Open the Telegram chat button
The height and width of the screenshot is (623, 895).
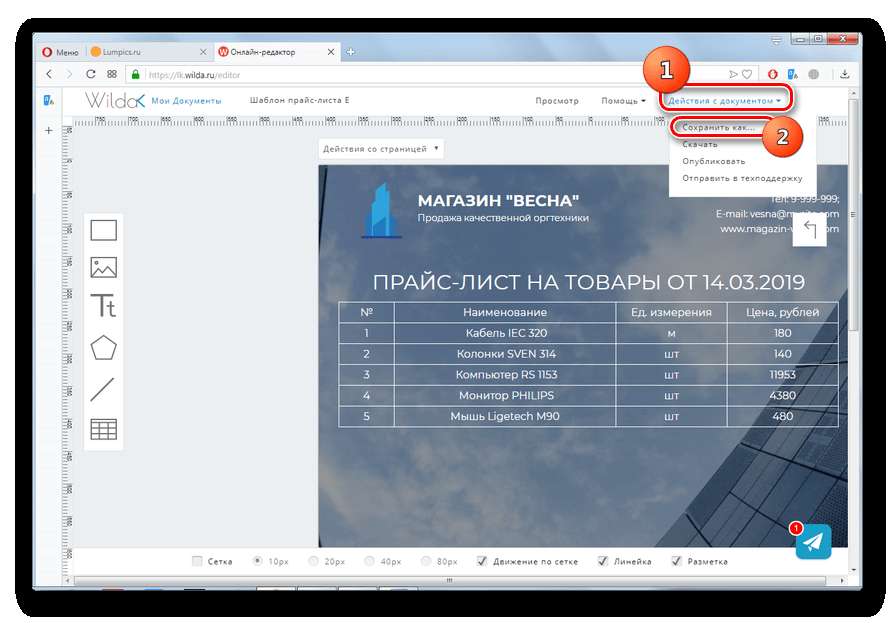click(814, 542)
